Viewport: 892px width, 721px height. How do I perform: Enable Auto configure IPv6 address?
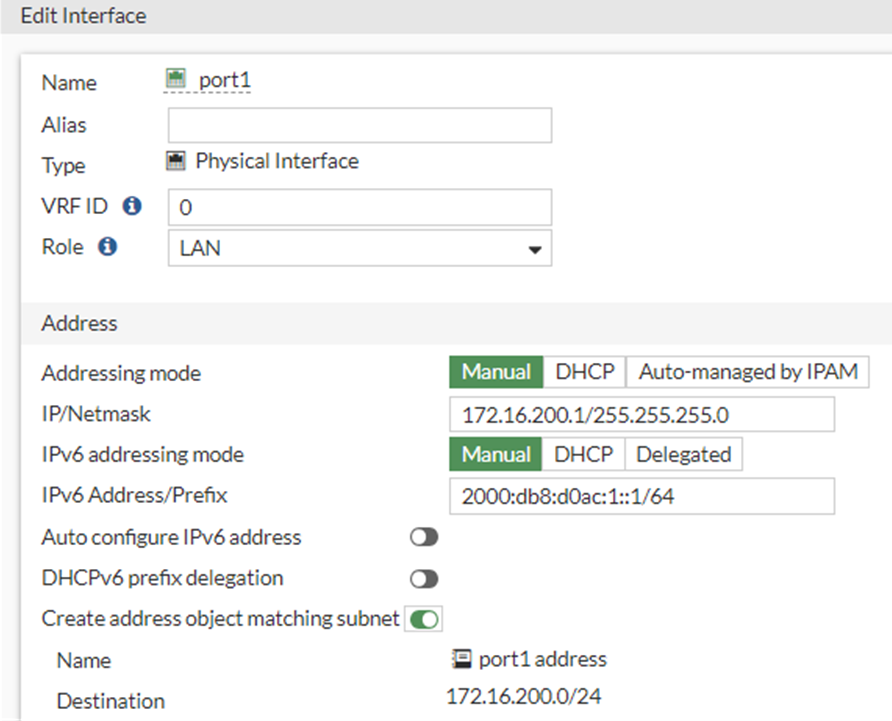[424, 537]
